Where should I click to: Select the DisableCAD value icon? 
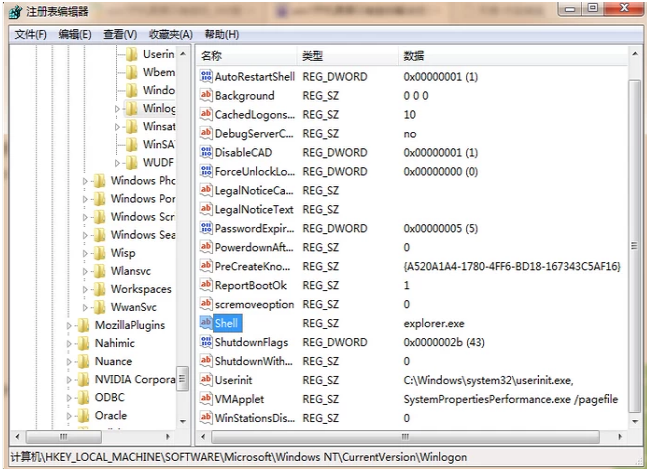tap(206, 153)
